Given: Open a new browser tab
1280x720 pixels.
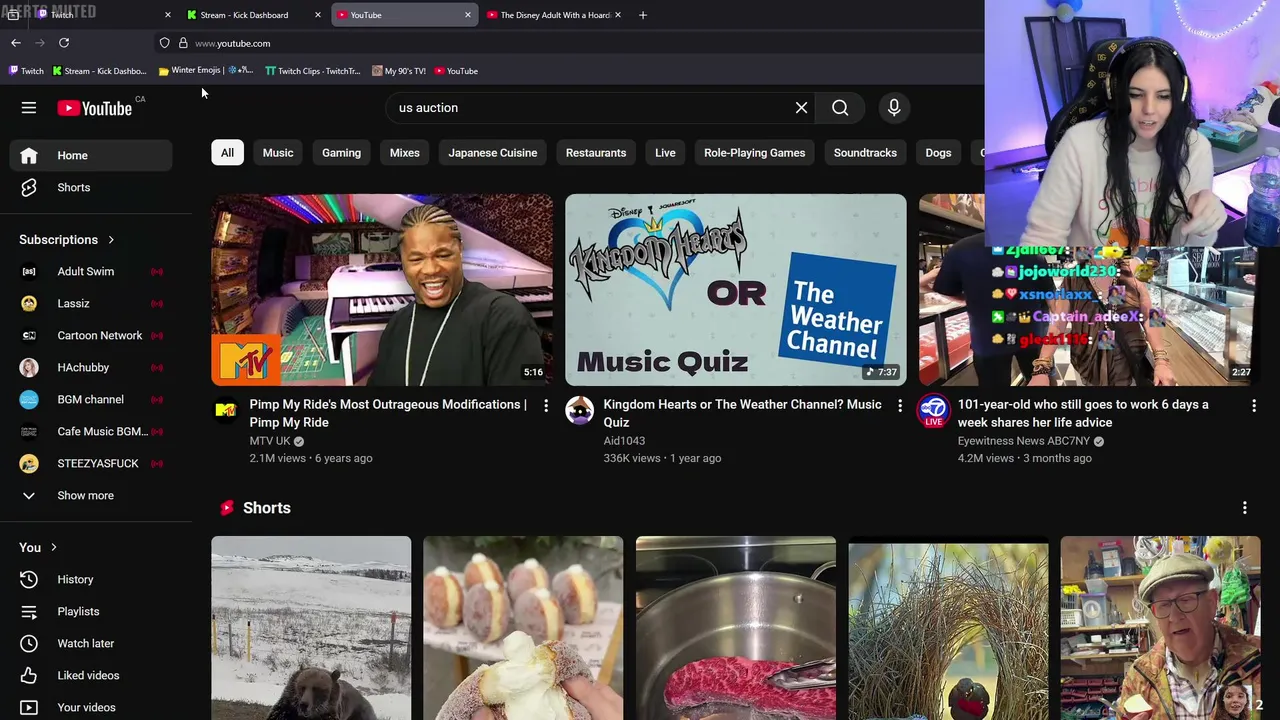Looking at the screenshot, I should tap(643, 15).
